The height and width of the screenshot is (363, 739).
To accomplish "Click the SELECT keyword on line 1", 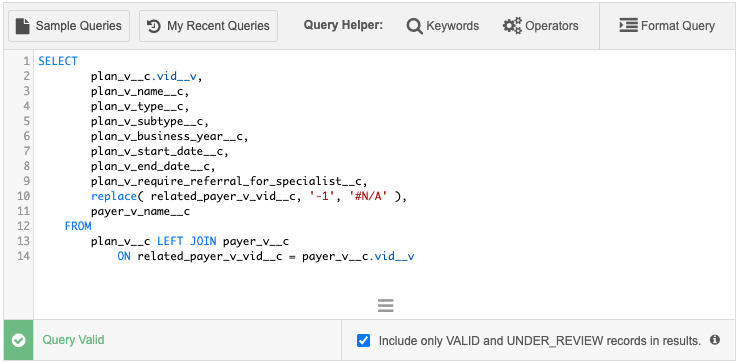I will coord(58,61).
